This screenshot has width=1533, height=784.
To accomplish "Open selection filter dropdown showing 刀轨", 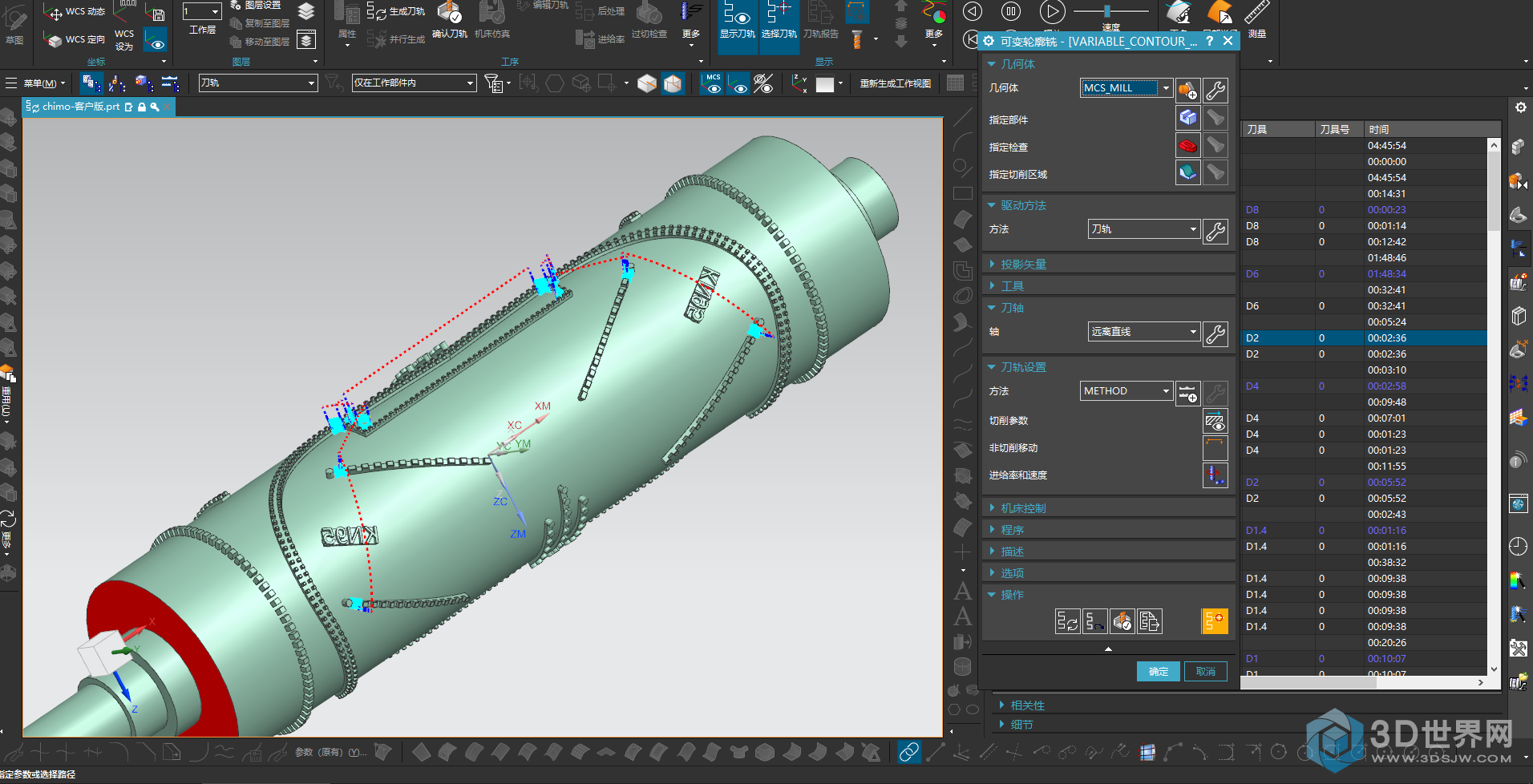I will (x=257, y=83).
